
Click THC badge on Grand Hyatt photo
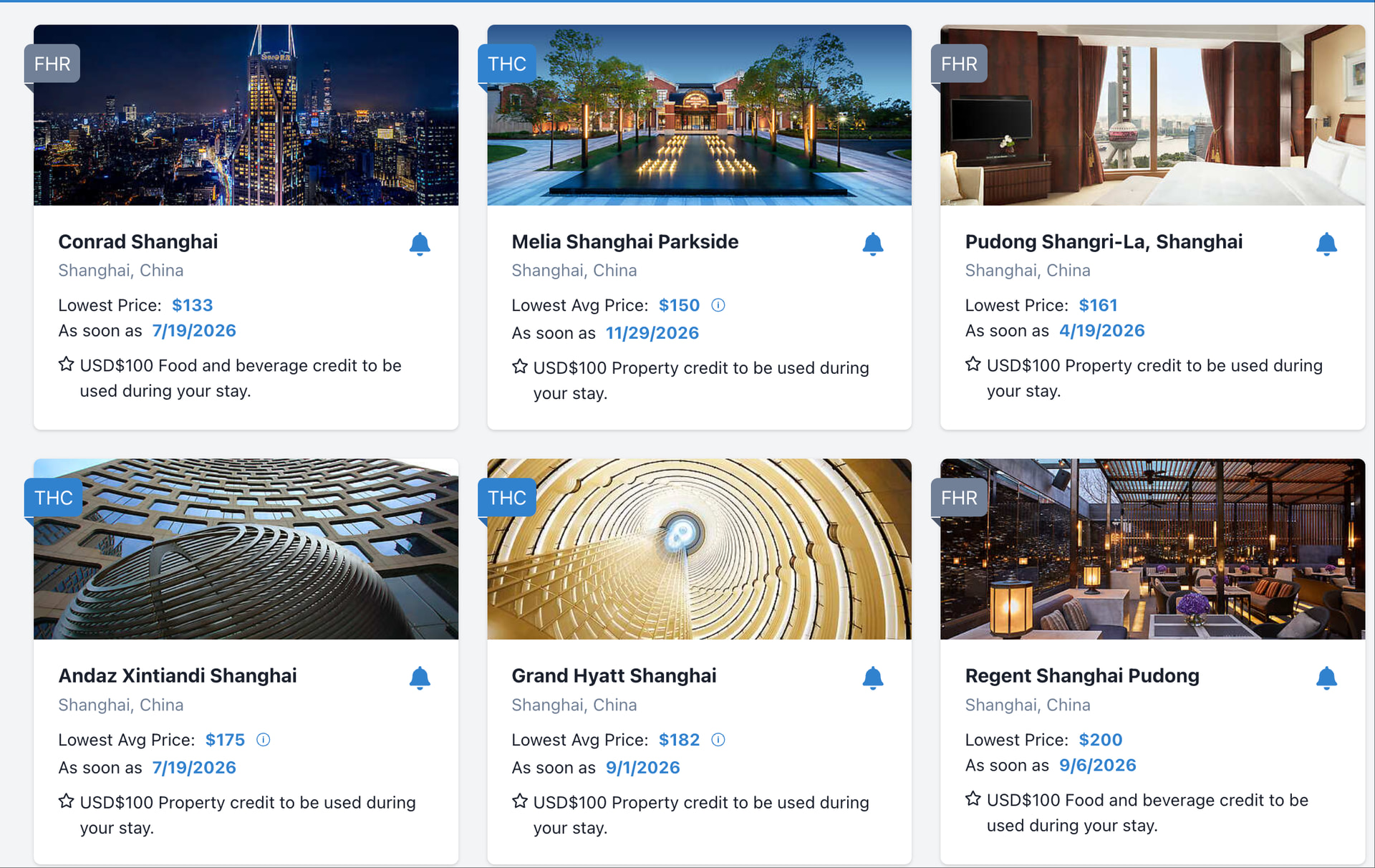tap(506, 498)
